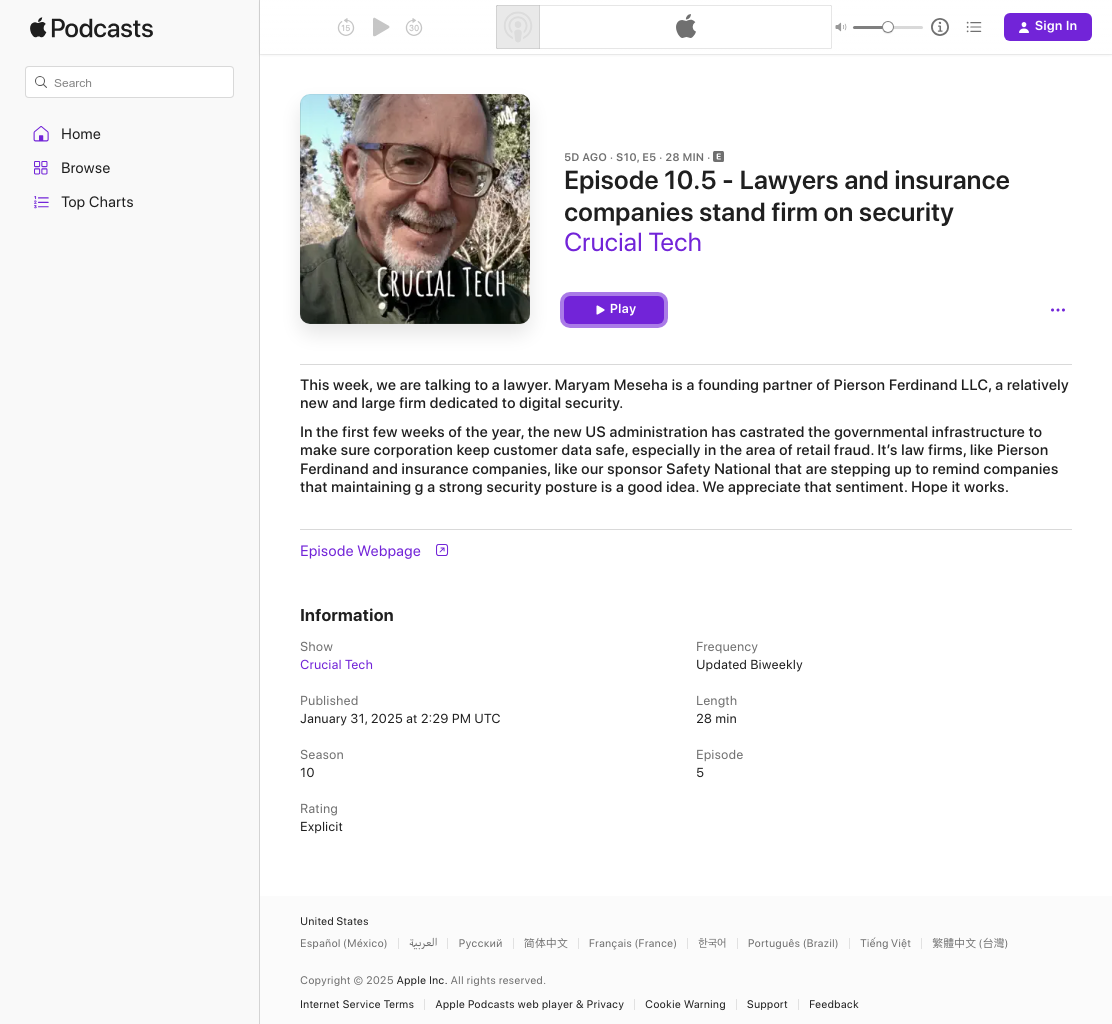Open Crucial Tech under Show information
1112x1024 pixels.
336,664
